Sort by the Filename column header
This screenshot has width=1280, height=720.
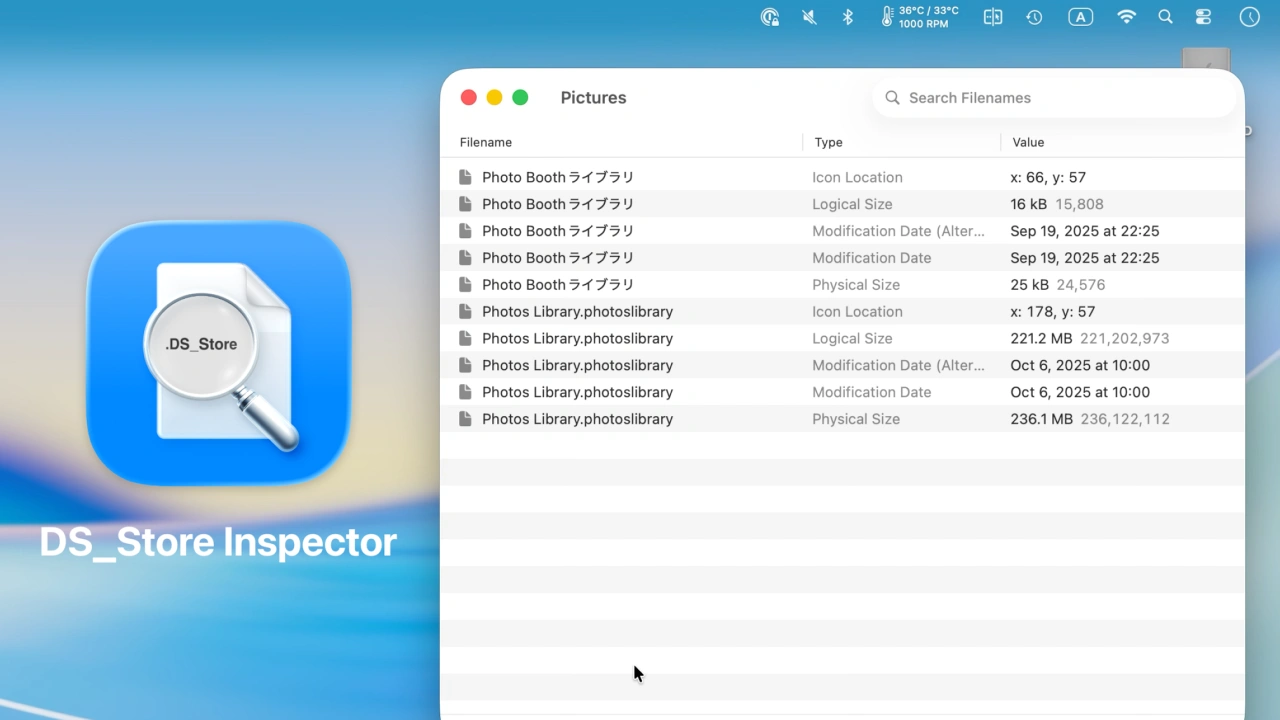tap(486, 142)
